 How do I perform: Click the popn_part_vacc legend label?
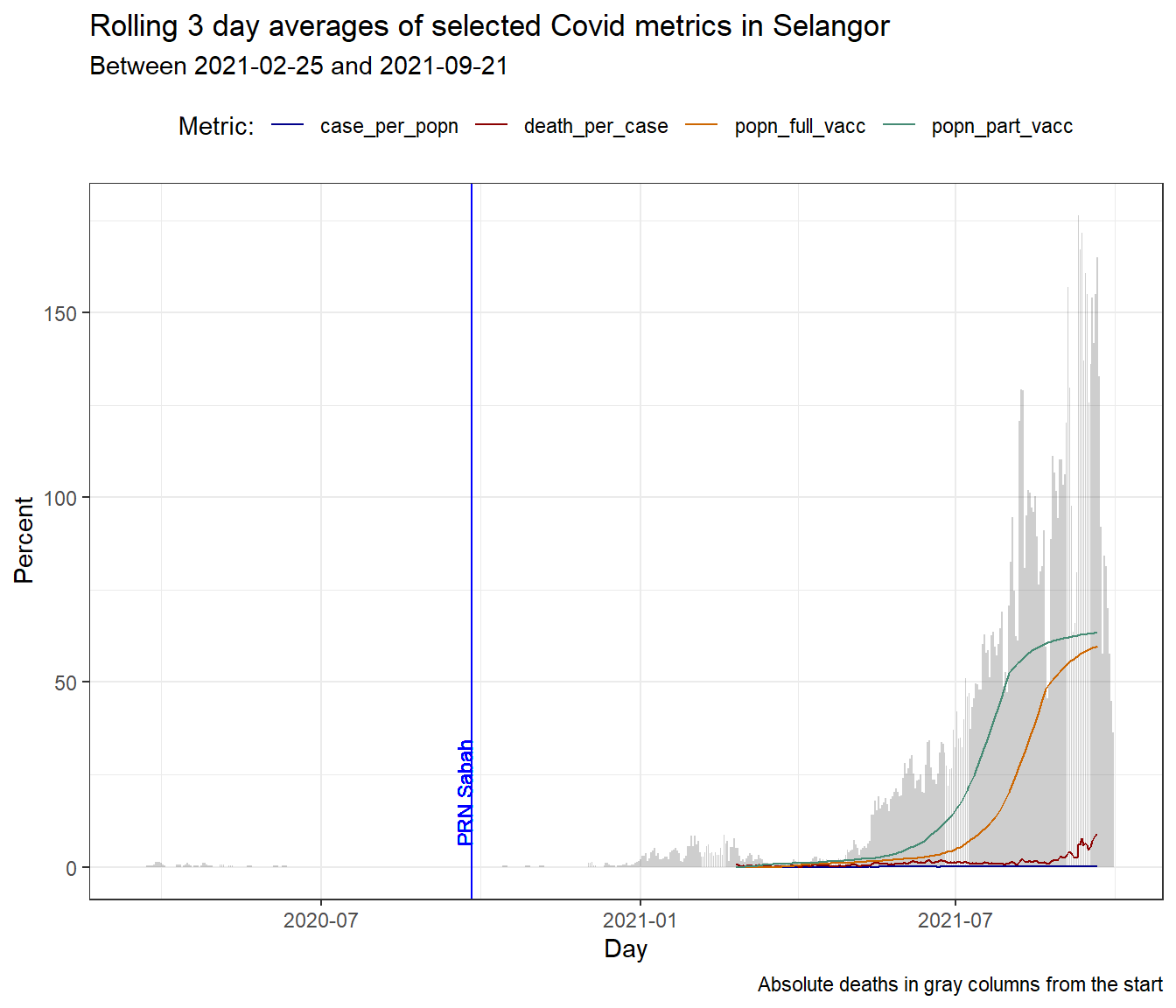tap(1002, 126)
